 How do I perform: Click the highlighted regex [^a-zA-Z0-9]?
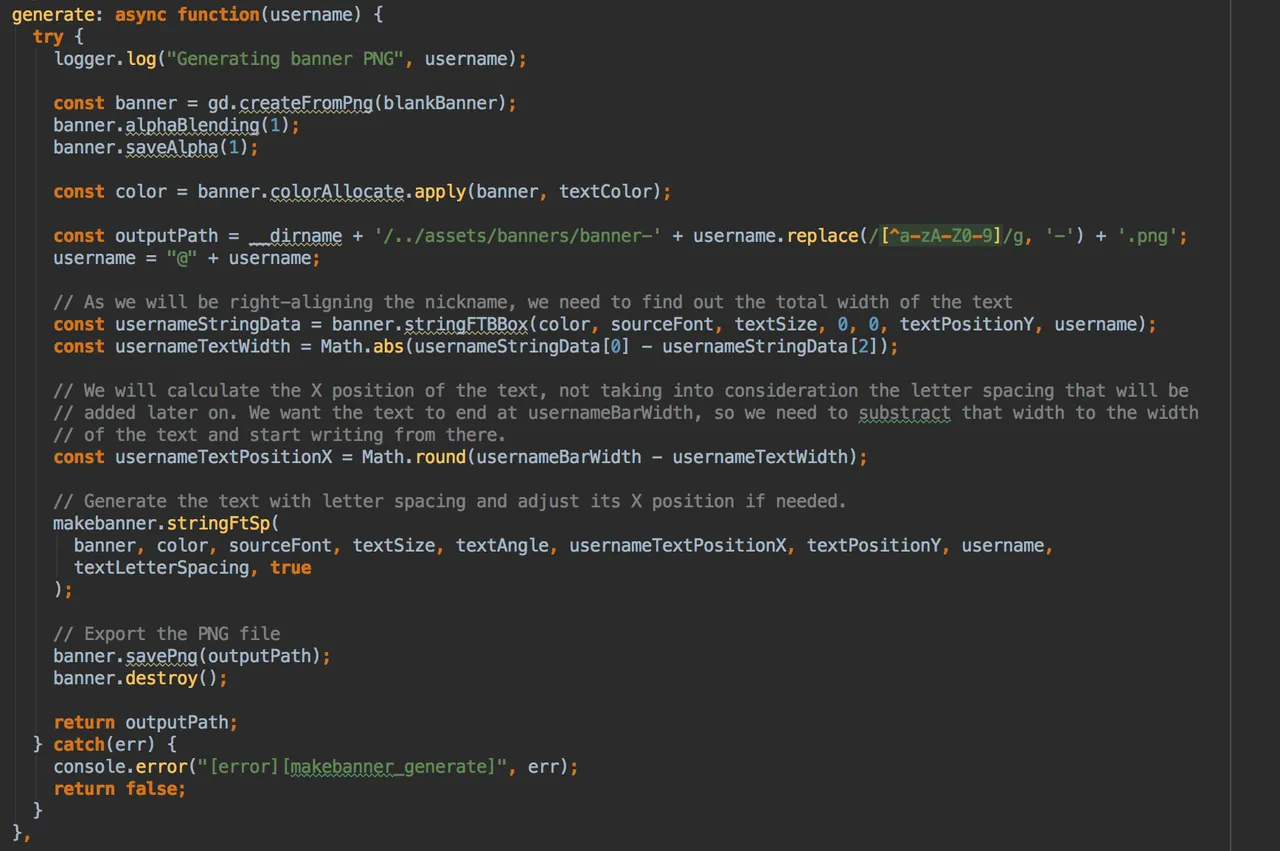[941, 236]
